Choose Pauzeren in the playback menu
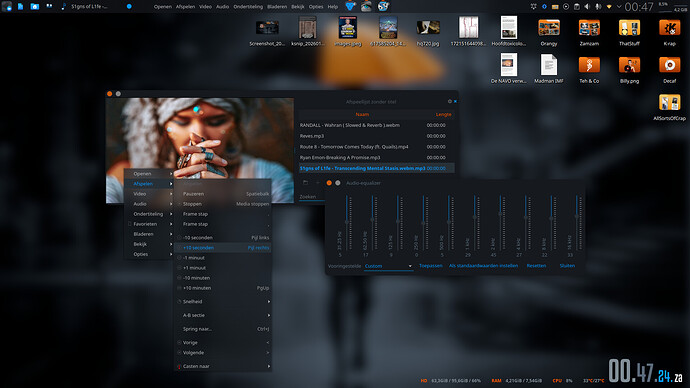Screen dimensions: 690x388 pos(223,194)
